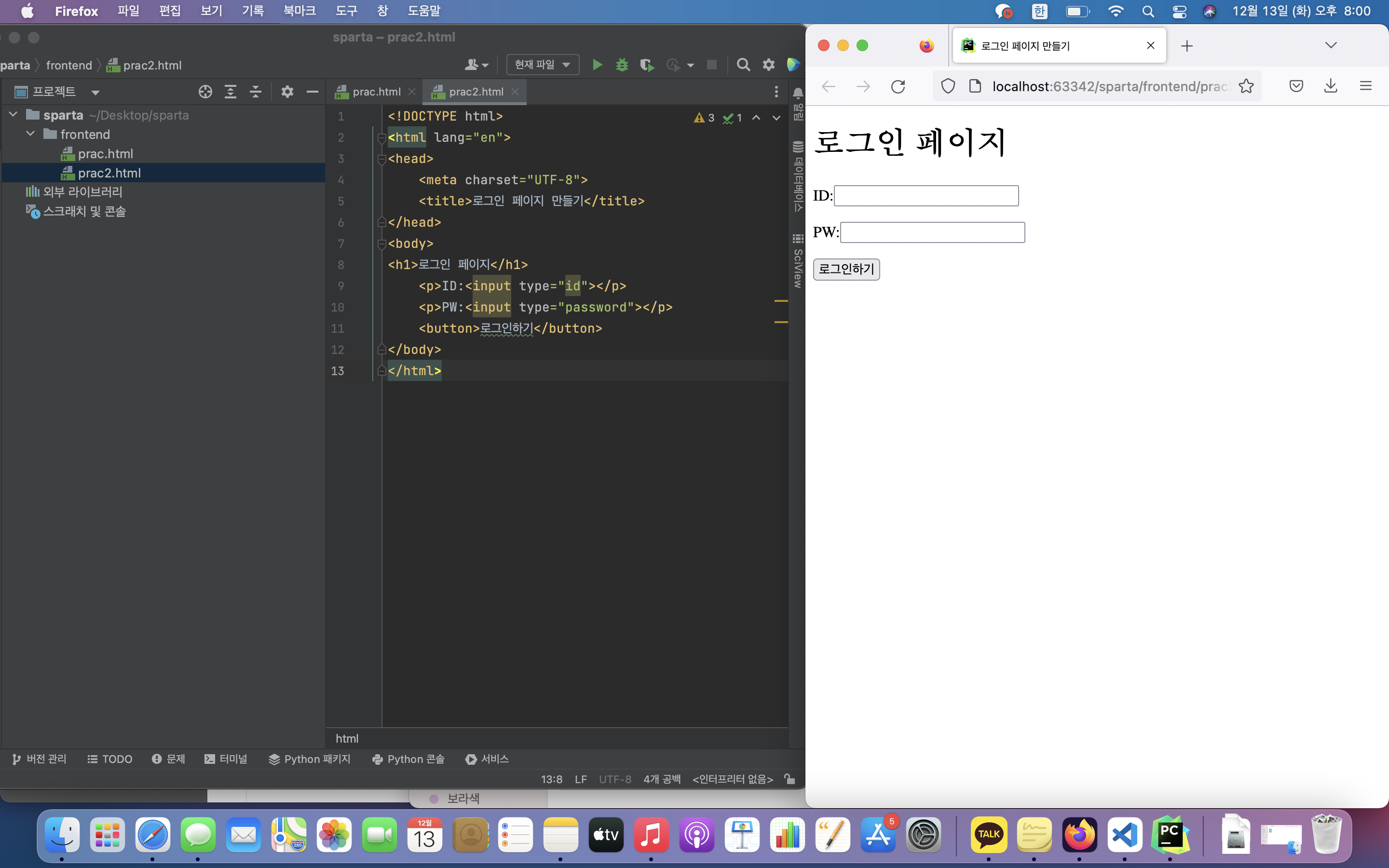The height and width of the screenshot is (868, 1389).
Task: Stop the process with the square stop icon
Action: click(712, 64)
